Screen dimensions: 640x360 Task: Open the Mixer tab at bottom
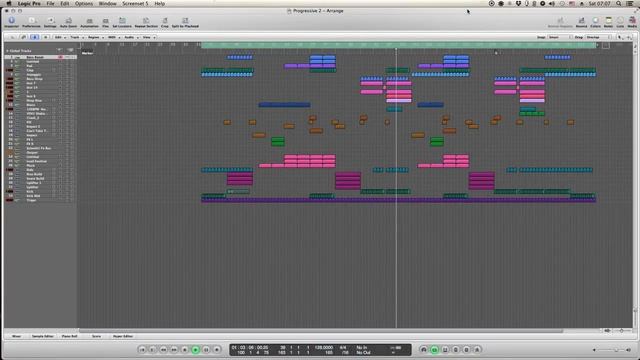tap(16, 336)
